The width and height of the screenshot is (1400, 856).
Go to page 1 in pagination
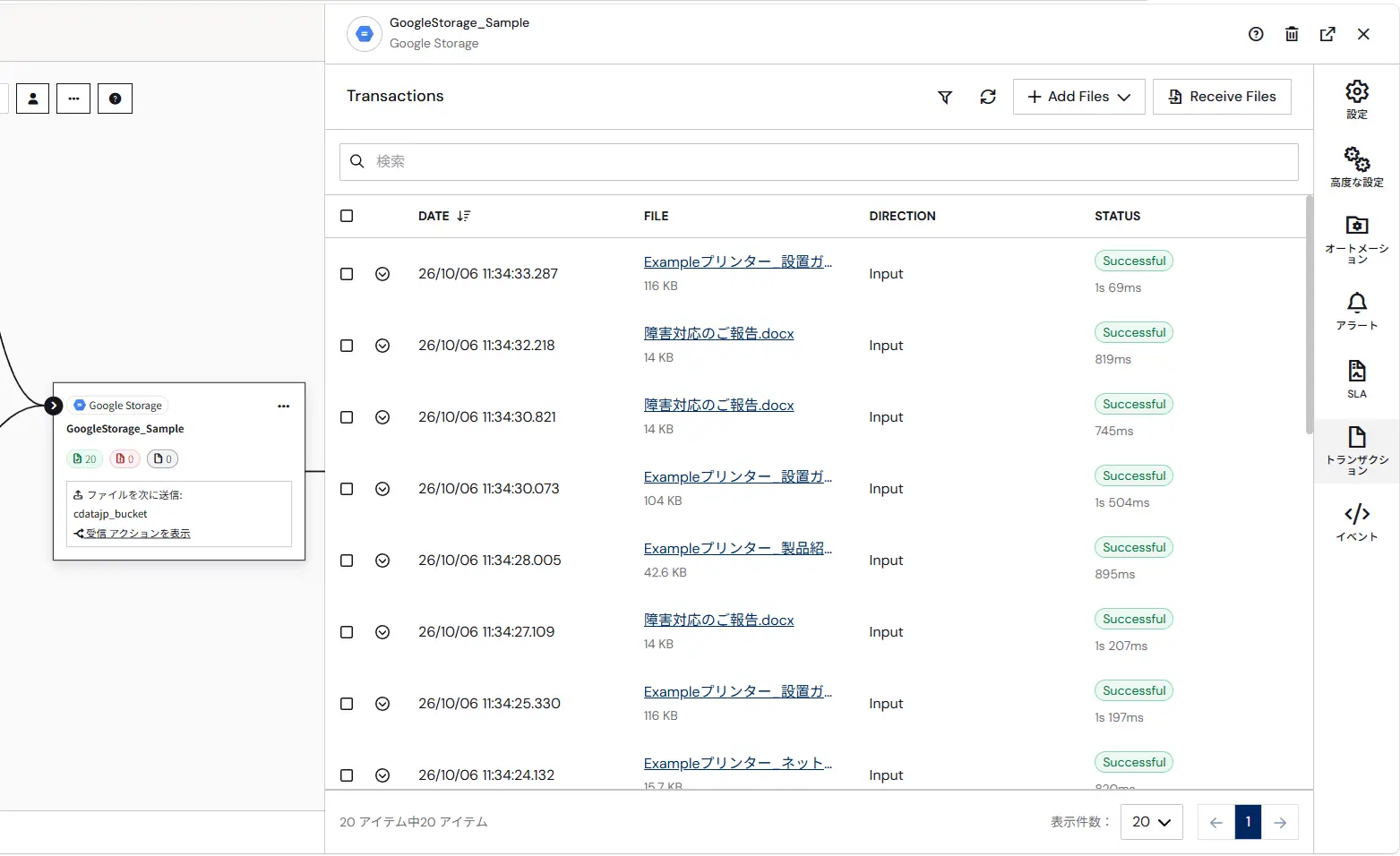pyautogui.click(x=1248, y=822)
